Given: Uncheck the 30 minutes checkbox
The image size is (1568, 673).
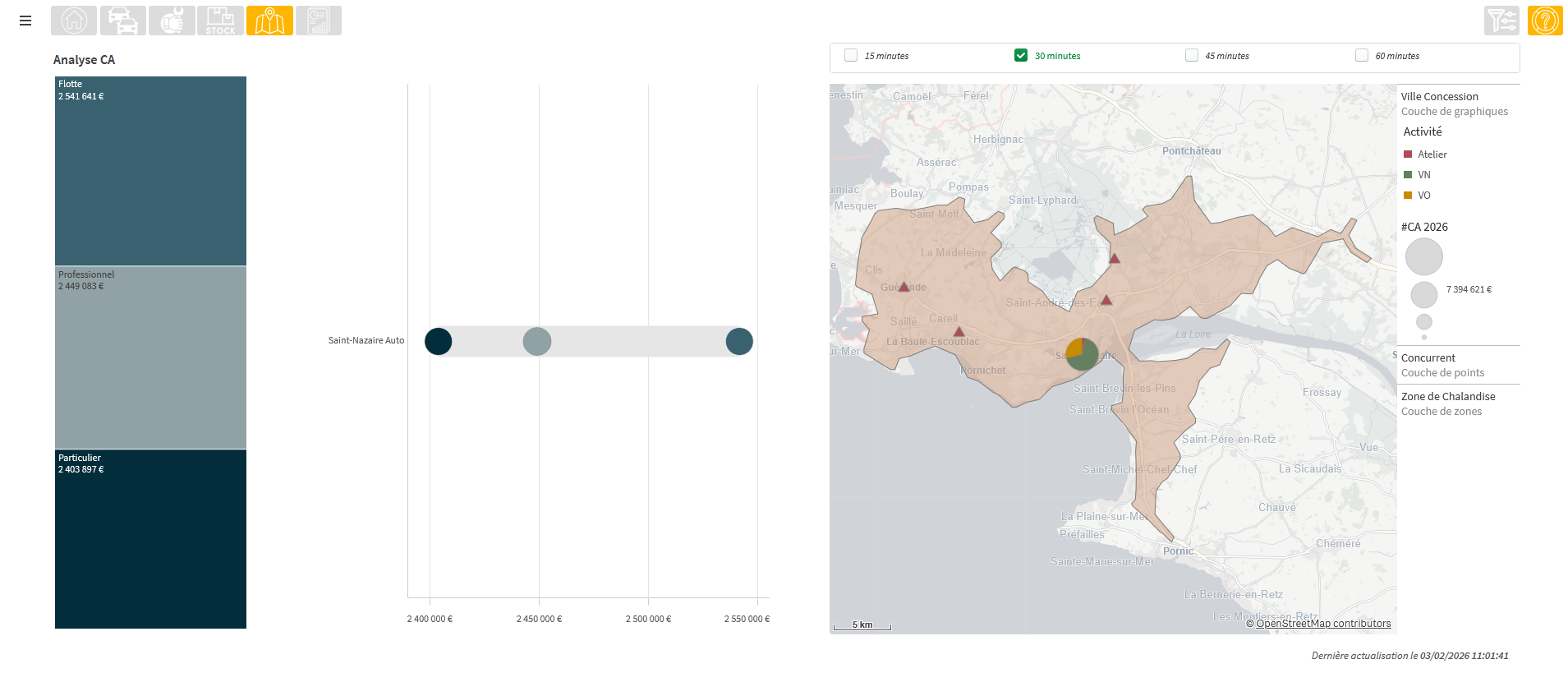Looking at the screenshot, I should click(x=1021, y=56).
